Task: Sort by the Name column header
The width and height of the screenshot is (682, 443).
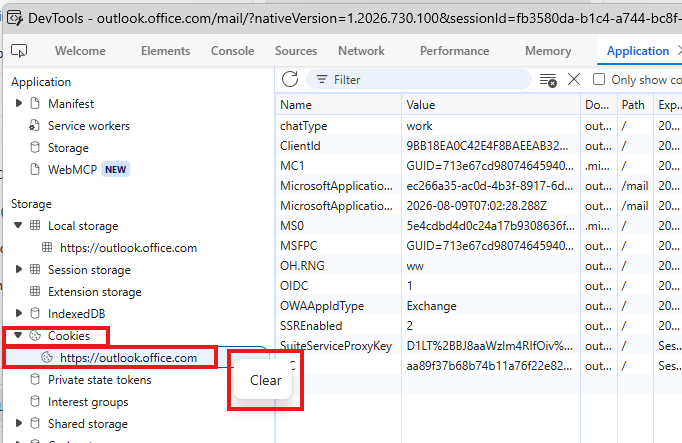Action: [x=338, y=105]
